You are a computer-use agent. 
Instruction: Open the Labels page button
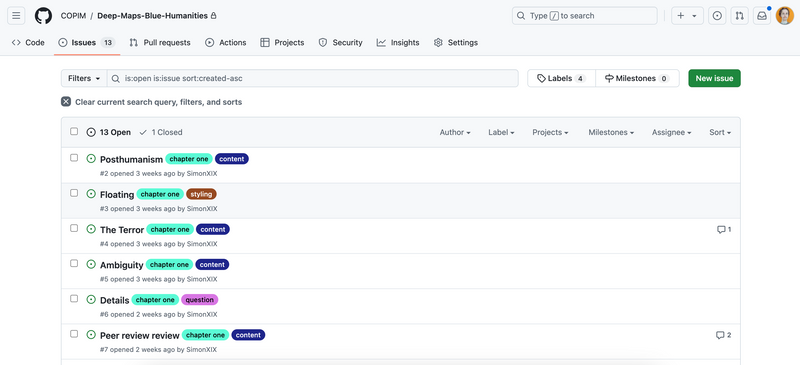tap(561, 78)
